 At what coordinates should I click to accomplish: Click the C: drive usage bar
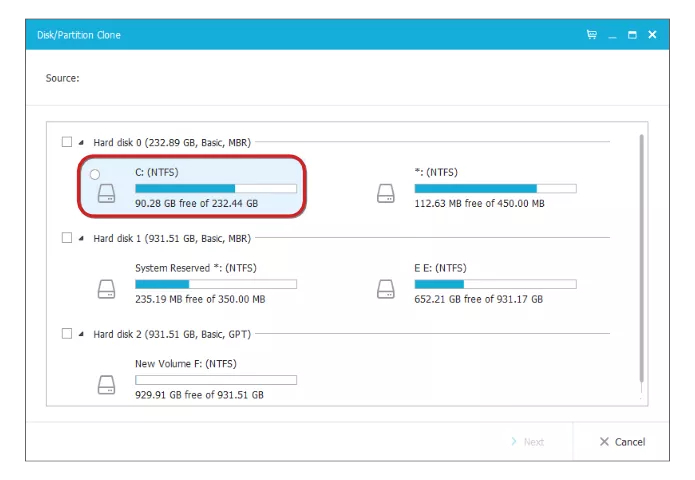coord(215,188)
